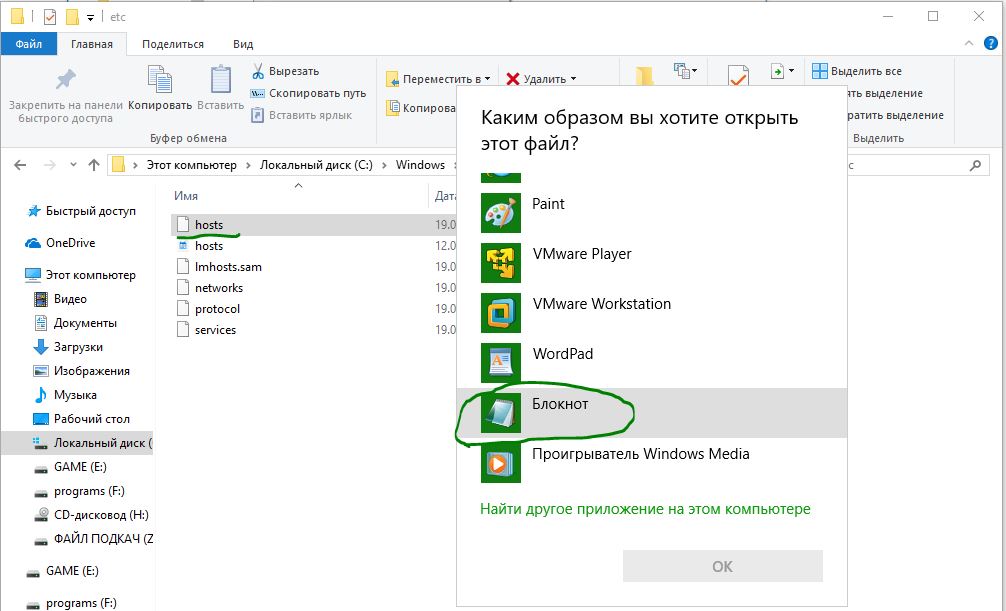Open Изображения folder in sidebar
The height and width of the screenshot is (611, 1006).
(x=81, y=371)
